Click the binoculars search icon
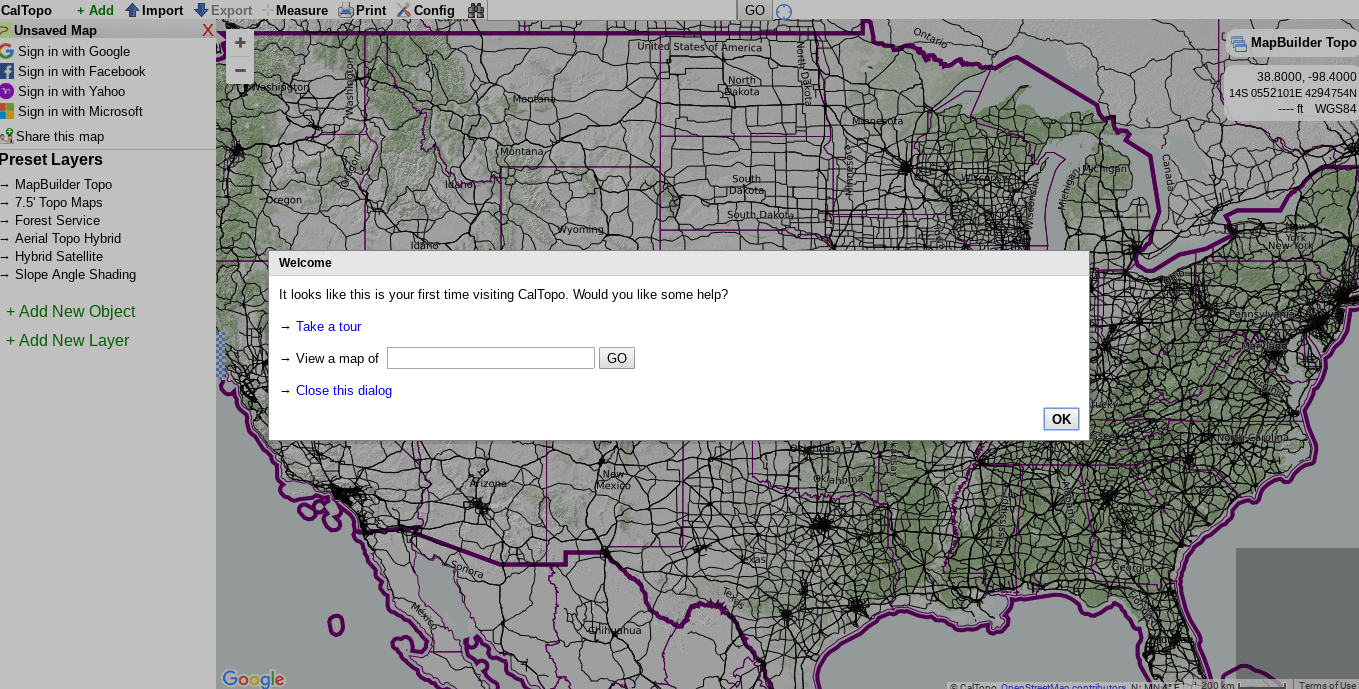 (476, 10)
